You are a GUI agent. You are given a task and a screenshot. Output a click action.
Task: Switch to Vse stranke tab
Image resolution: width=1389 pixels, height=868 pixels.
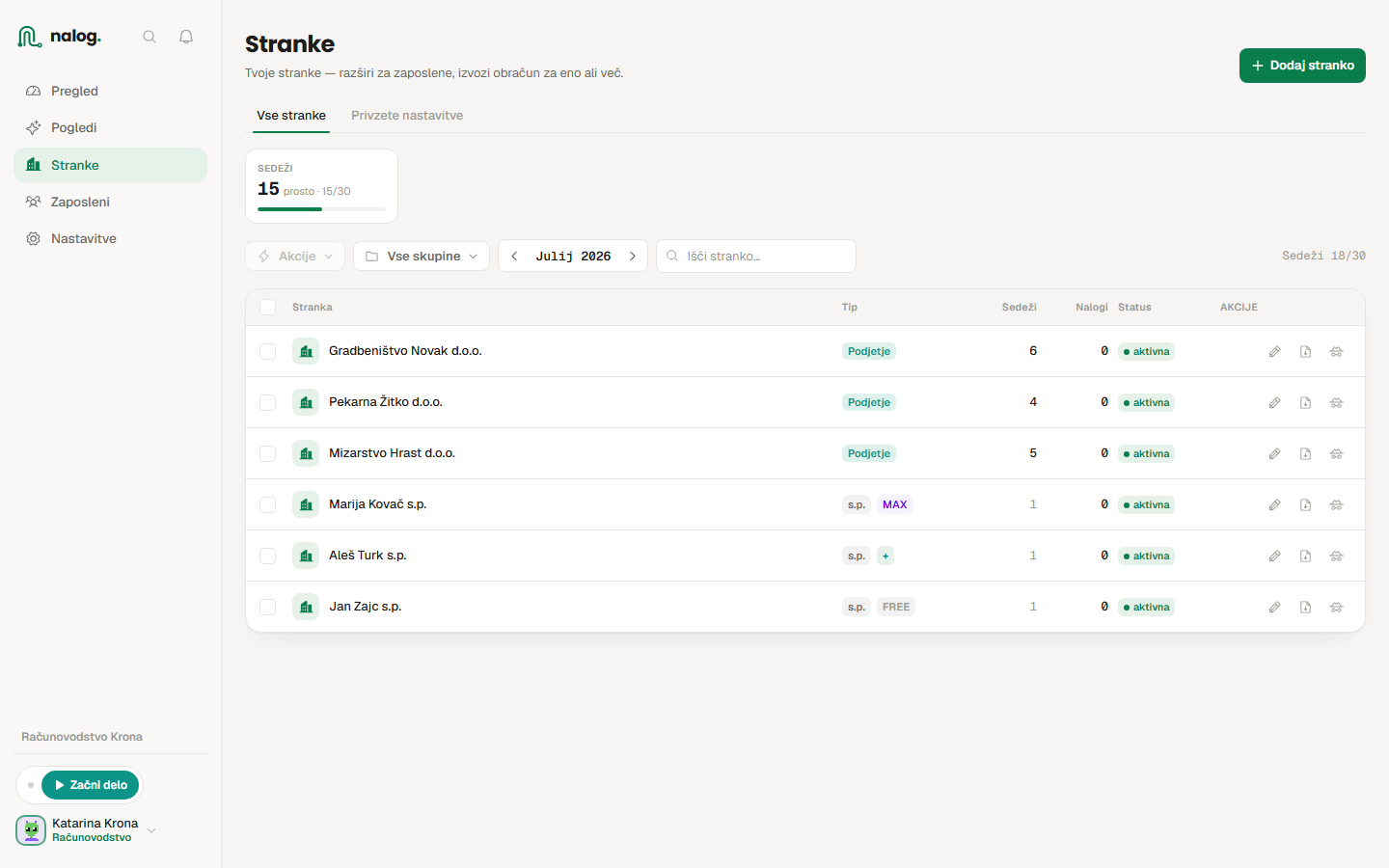(291, 115)
